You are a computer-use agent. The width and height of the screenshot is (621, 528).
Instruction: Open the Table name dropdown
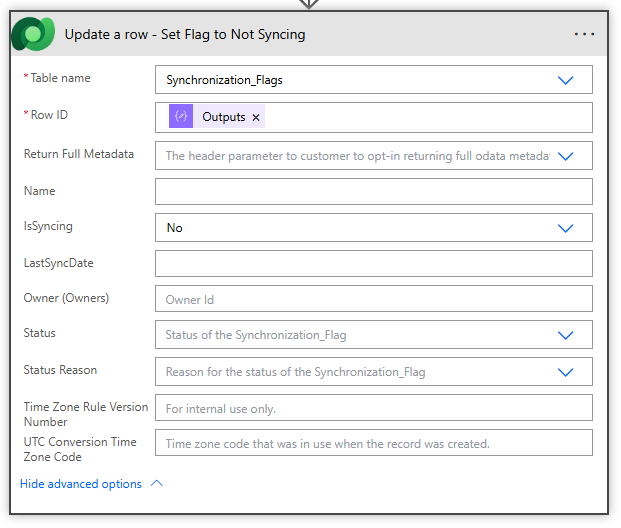[x=565, y=80]
